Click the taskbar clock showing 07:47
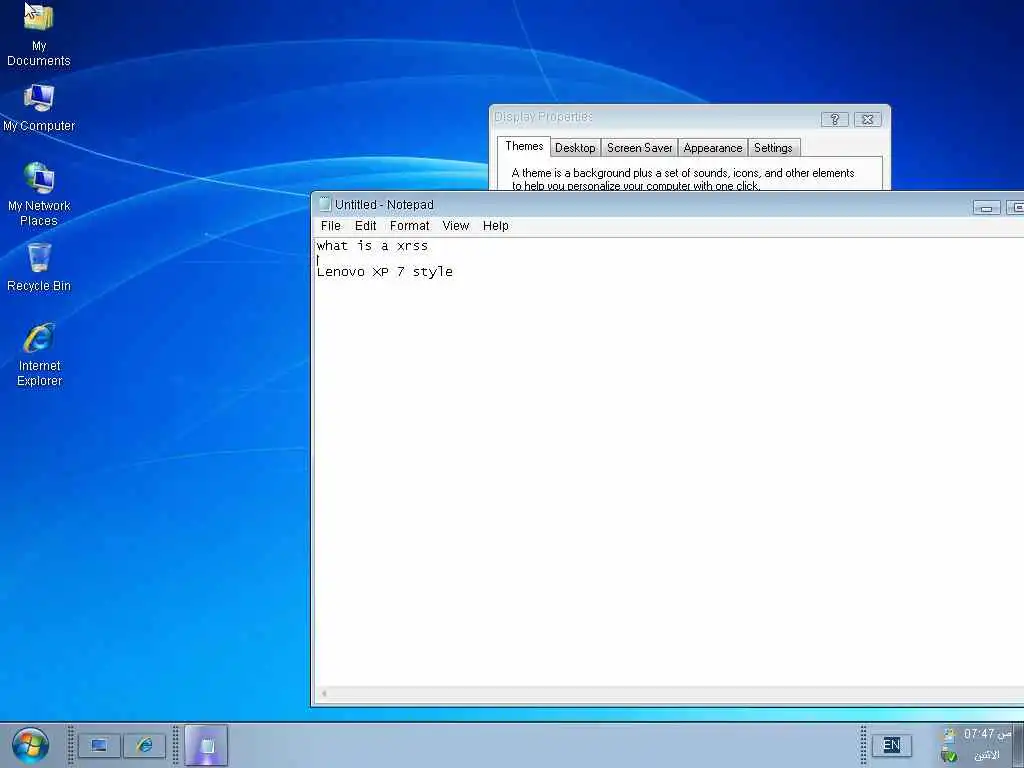The height and width of the screenshot is (768, 1024). pos(987,734)
